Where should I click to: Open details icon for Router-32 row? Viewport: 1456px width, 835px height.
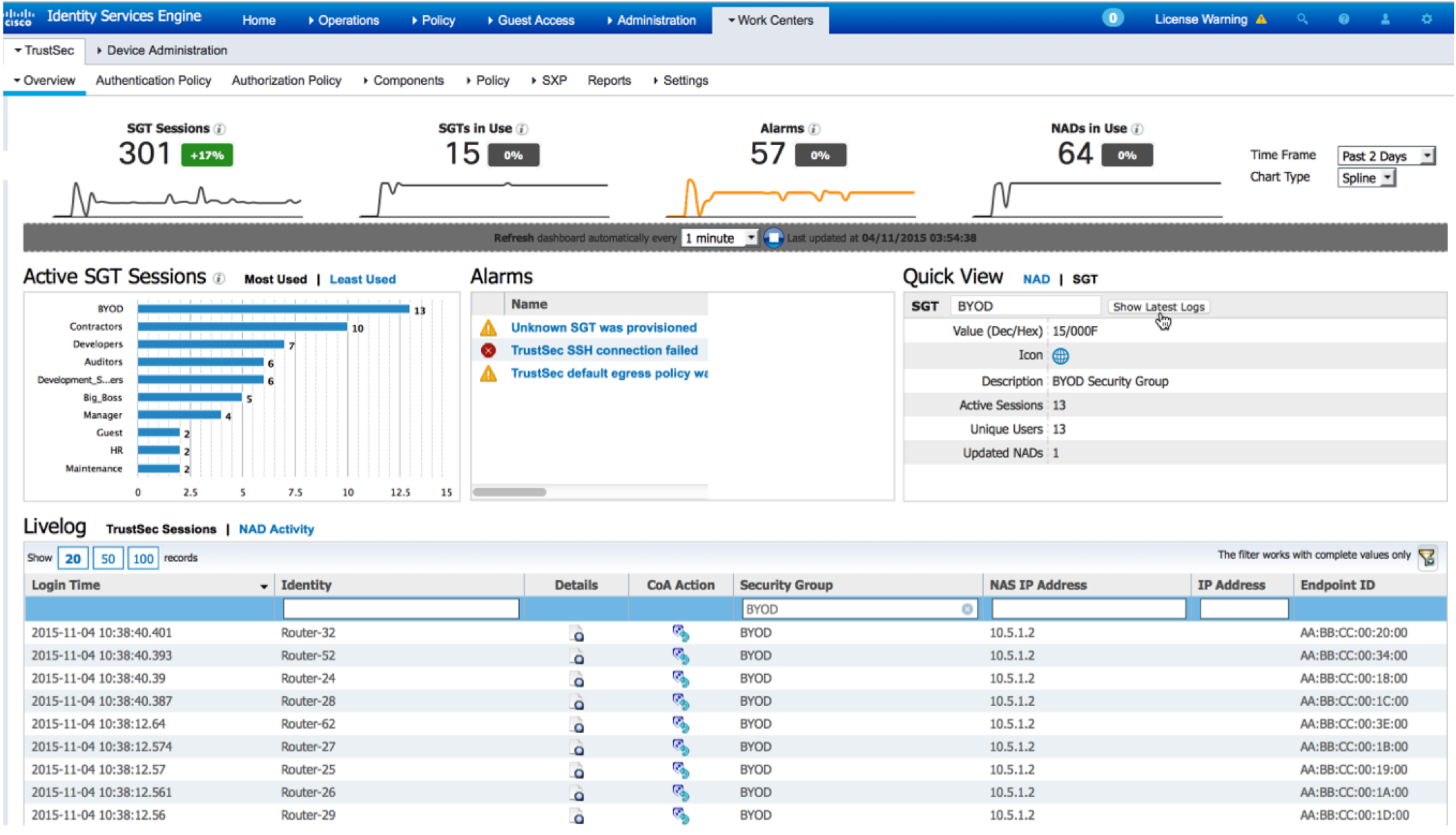(x=577, y=633)
